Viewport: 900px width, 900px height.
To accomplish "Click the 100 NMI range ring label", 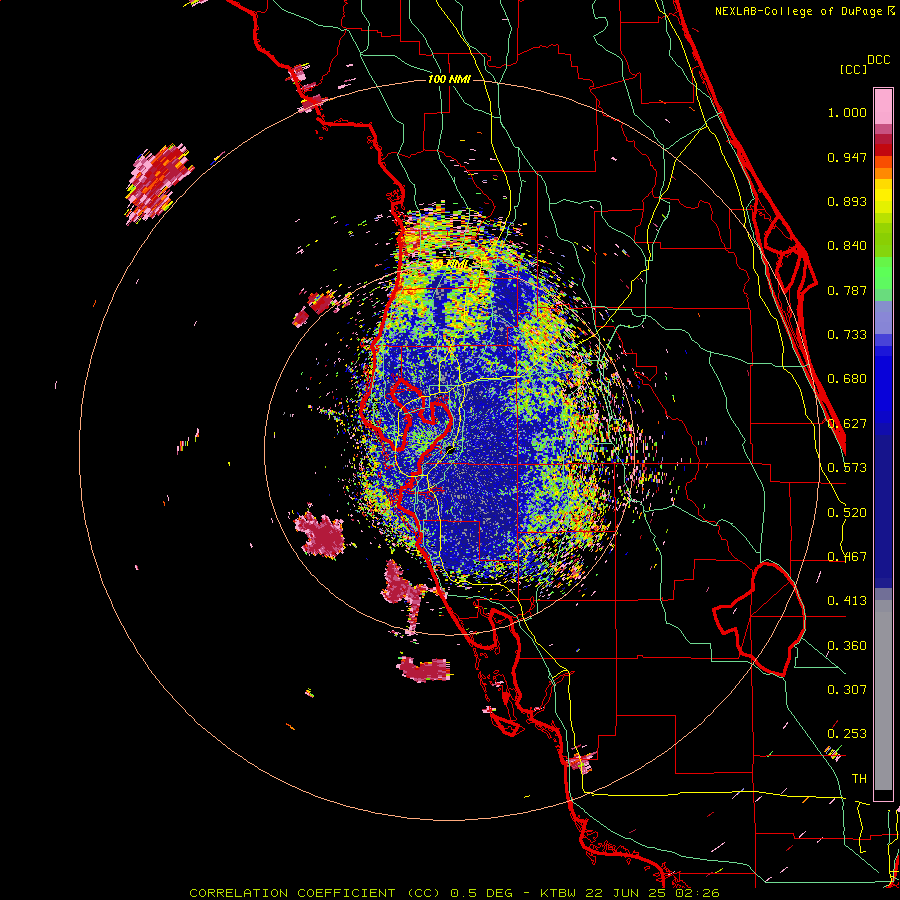I will click(x=449, y=79).
